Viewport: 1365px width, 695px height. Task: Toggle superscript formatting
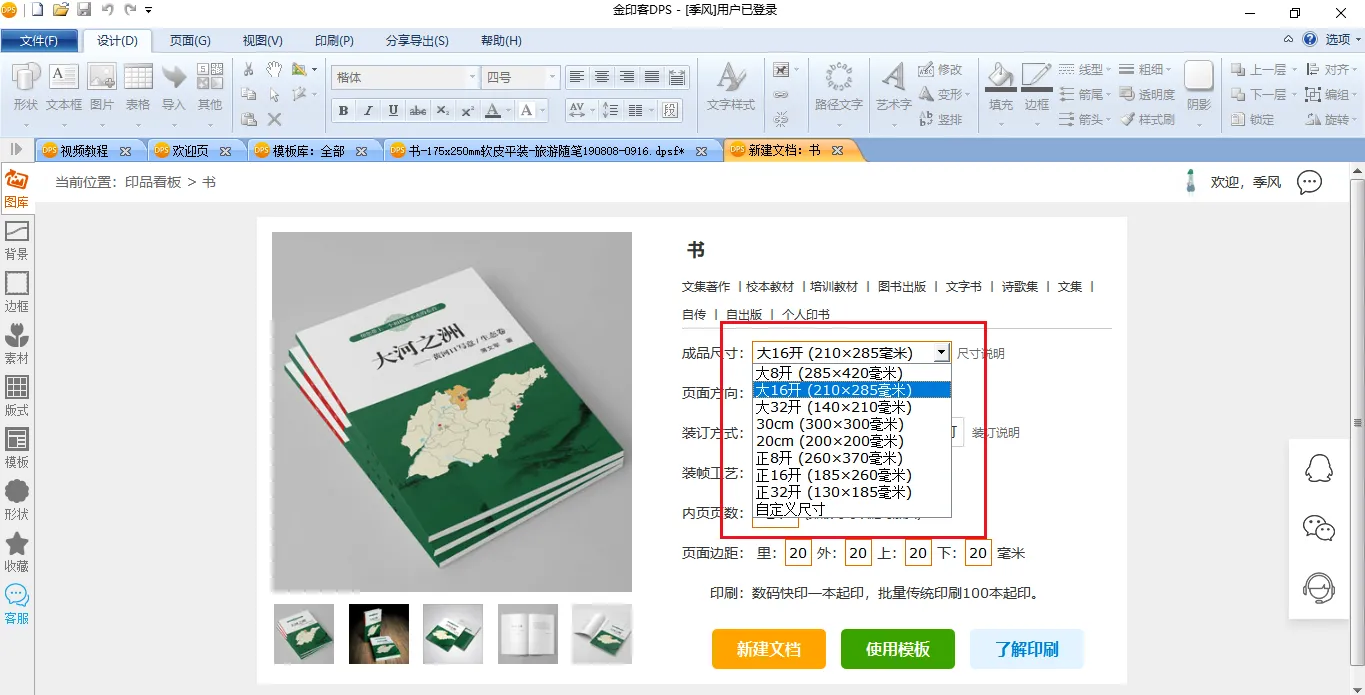(467, 110)
